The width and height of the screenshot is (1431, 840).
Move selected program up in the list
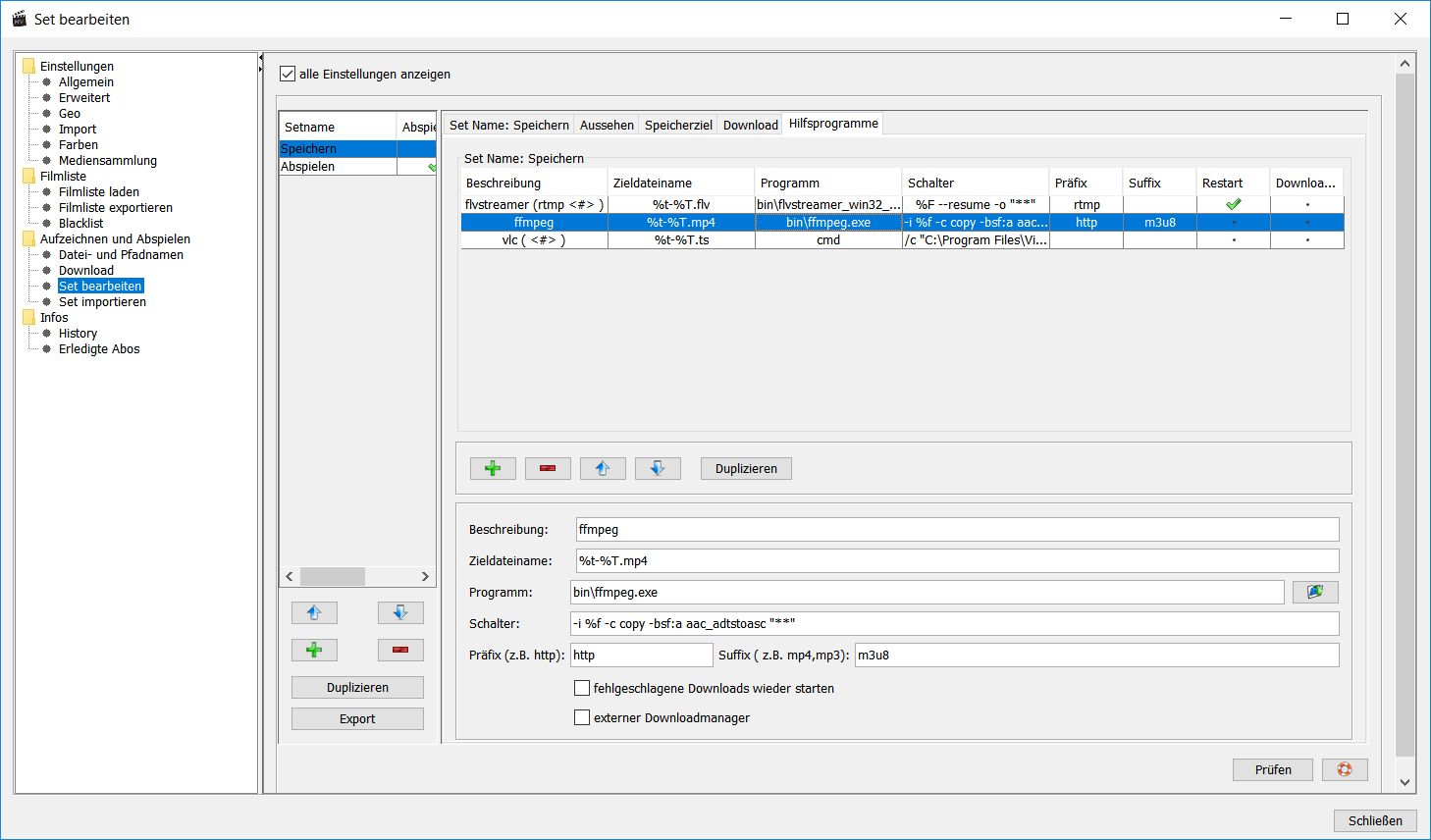pos(603,468)
